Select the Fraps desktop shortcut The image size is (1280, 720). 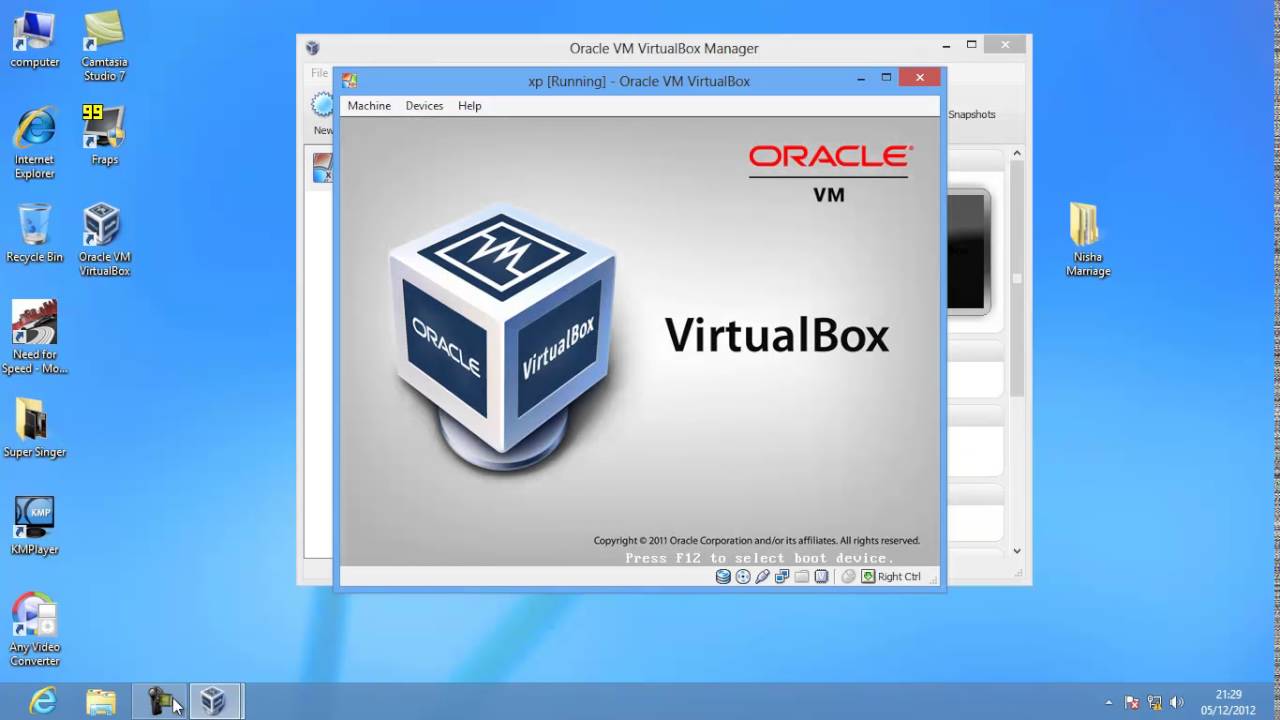click(104, 135)
